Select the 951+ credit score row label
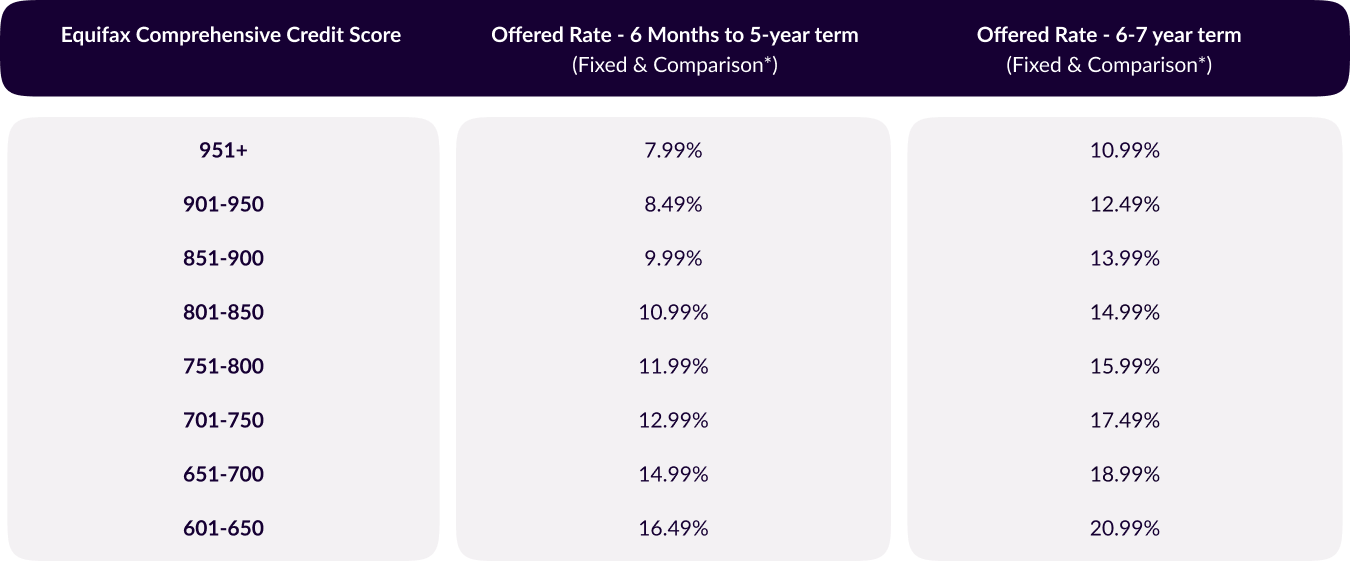 pyautogui.click(x=223, y=151)
